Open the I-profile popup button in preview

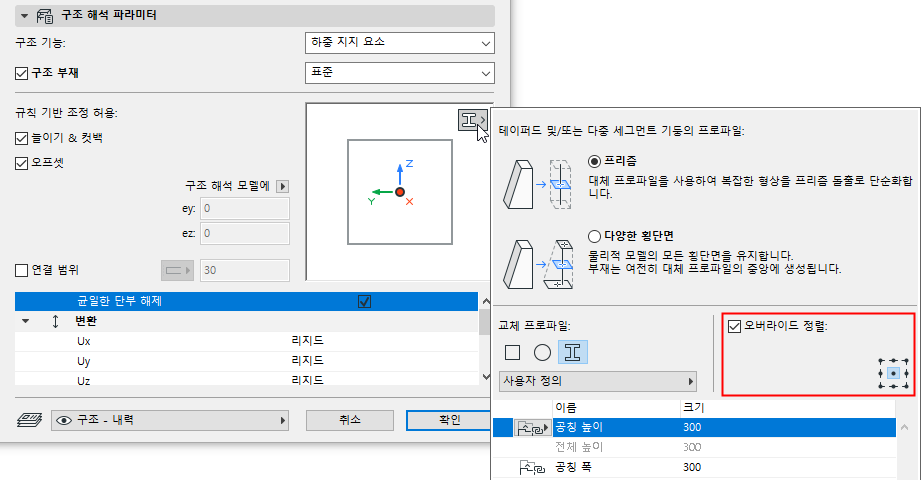473,120
